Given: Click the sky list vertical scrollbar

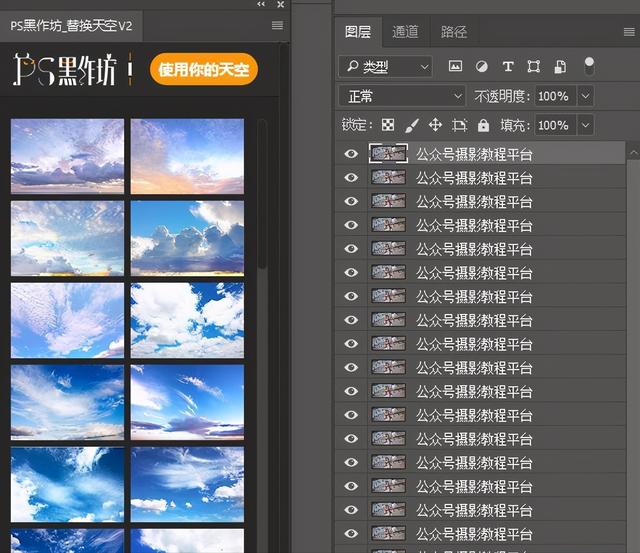Looking at the screenshot, I should 262,194.
